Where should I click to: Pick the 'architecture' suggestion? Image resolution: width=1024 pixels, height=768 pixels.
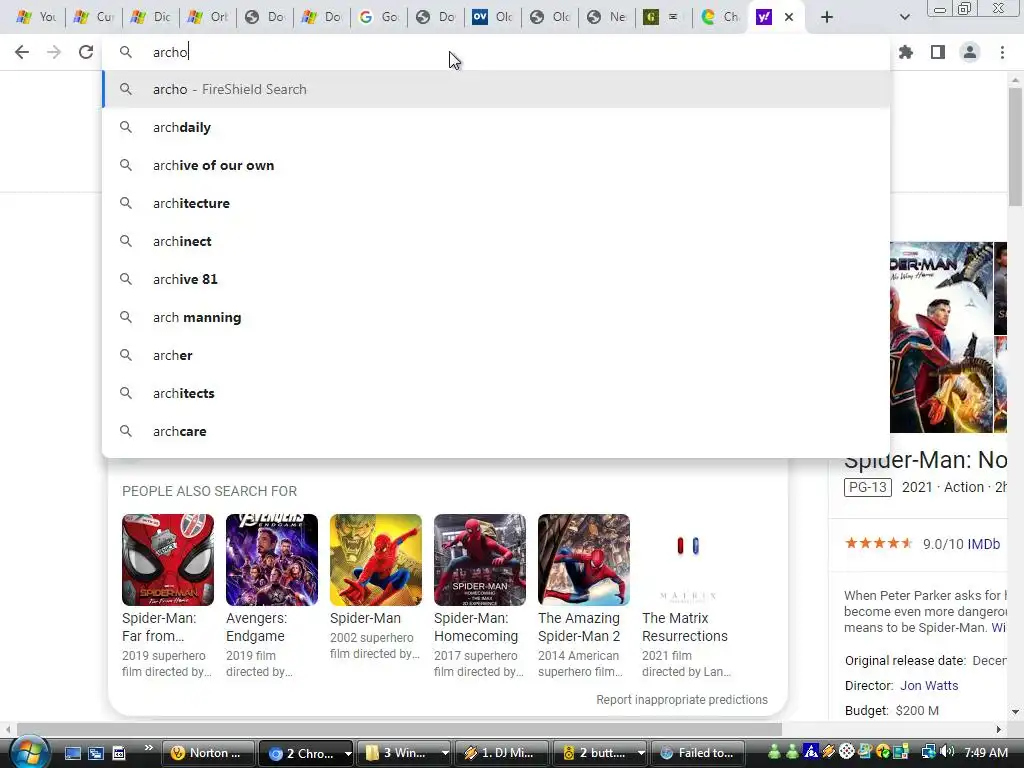496,203
